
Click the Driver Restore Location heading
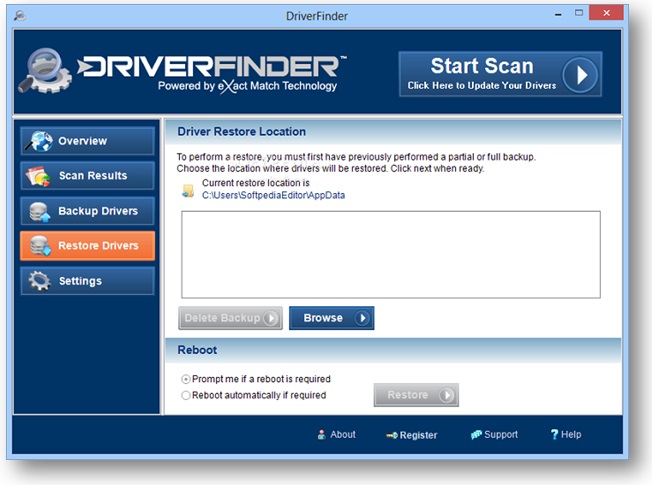[x=242, y=132]
